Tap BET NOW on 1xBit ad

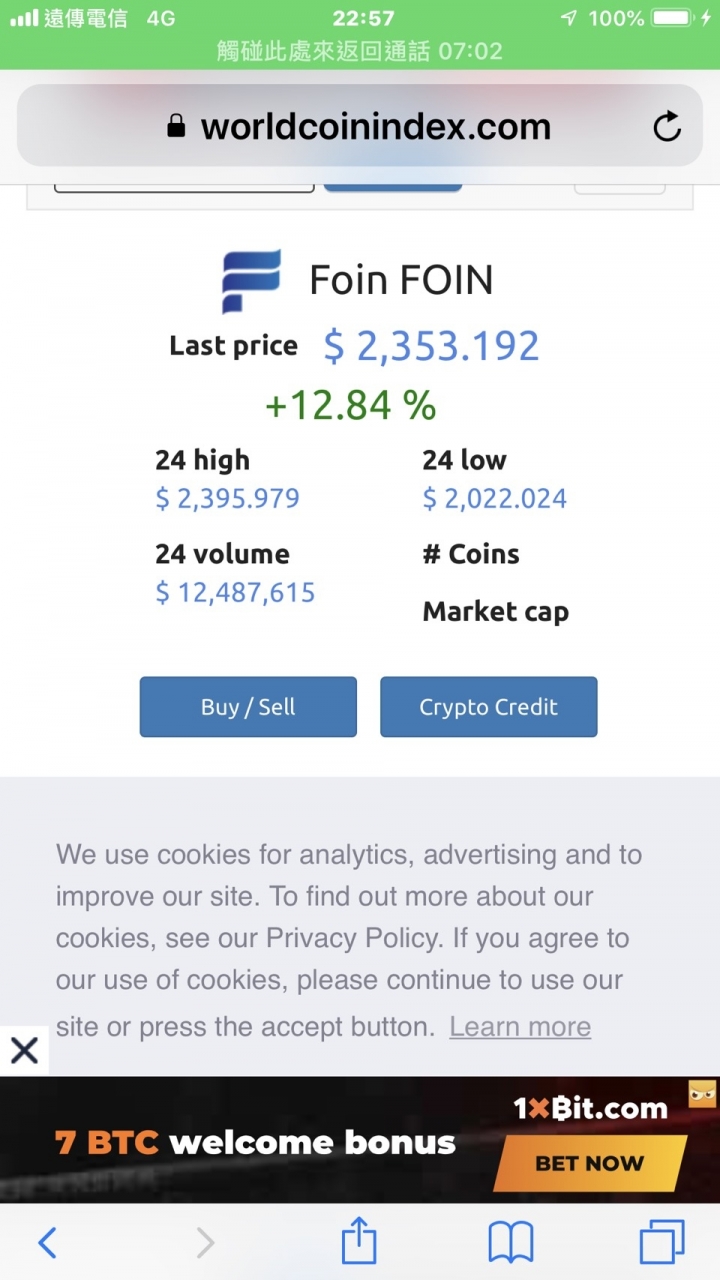(590, 1163)
